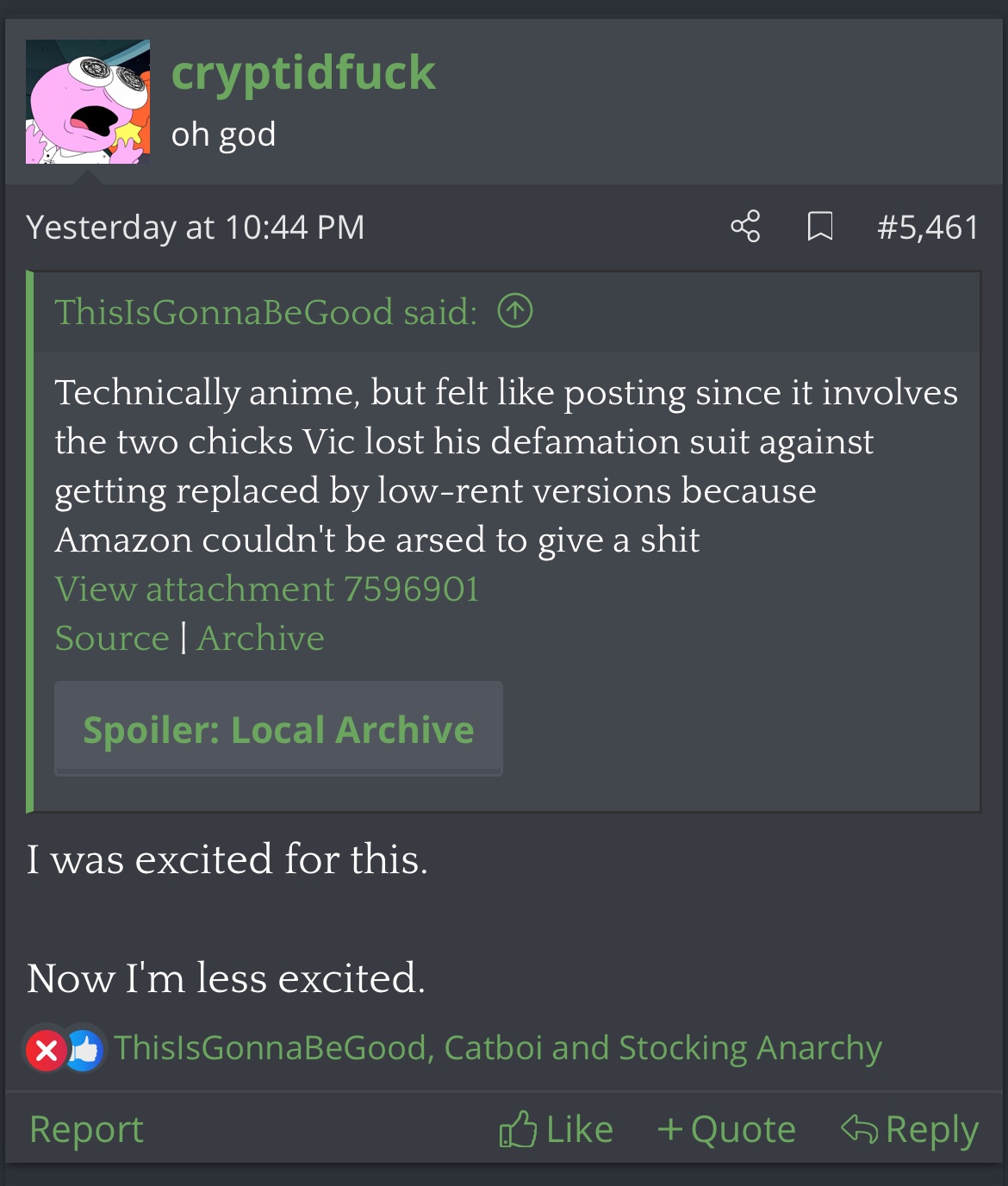The image size is (1008, 1186).
Task: Bookmark this post with the bookmark icon
Action: pos(819,227)
